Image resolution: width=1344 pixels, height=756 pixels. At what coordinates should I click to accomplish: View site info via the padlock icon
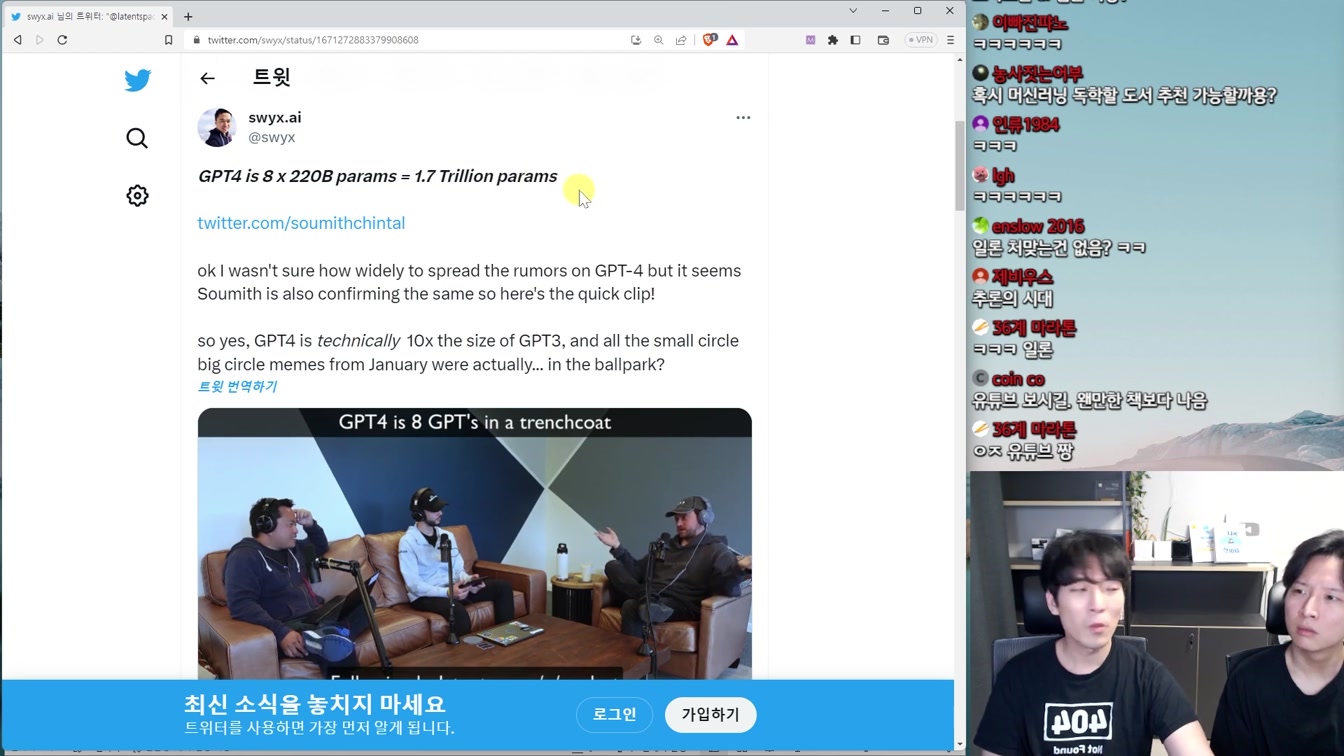pyautogui.click(x=196, y=40)
